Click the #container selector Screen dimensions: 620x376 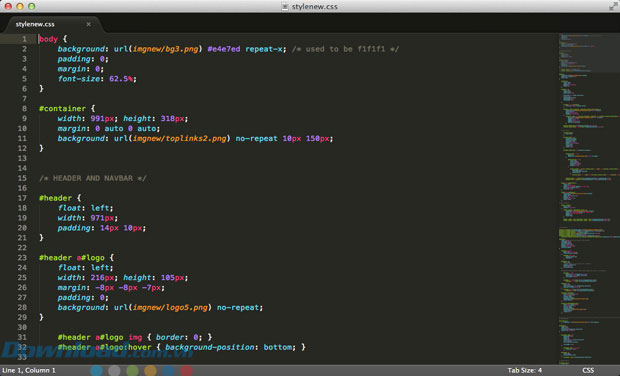click(62, 108)
